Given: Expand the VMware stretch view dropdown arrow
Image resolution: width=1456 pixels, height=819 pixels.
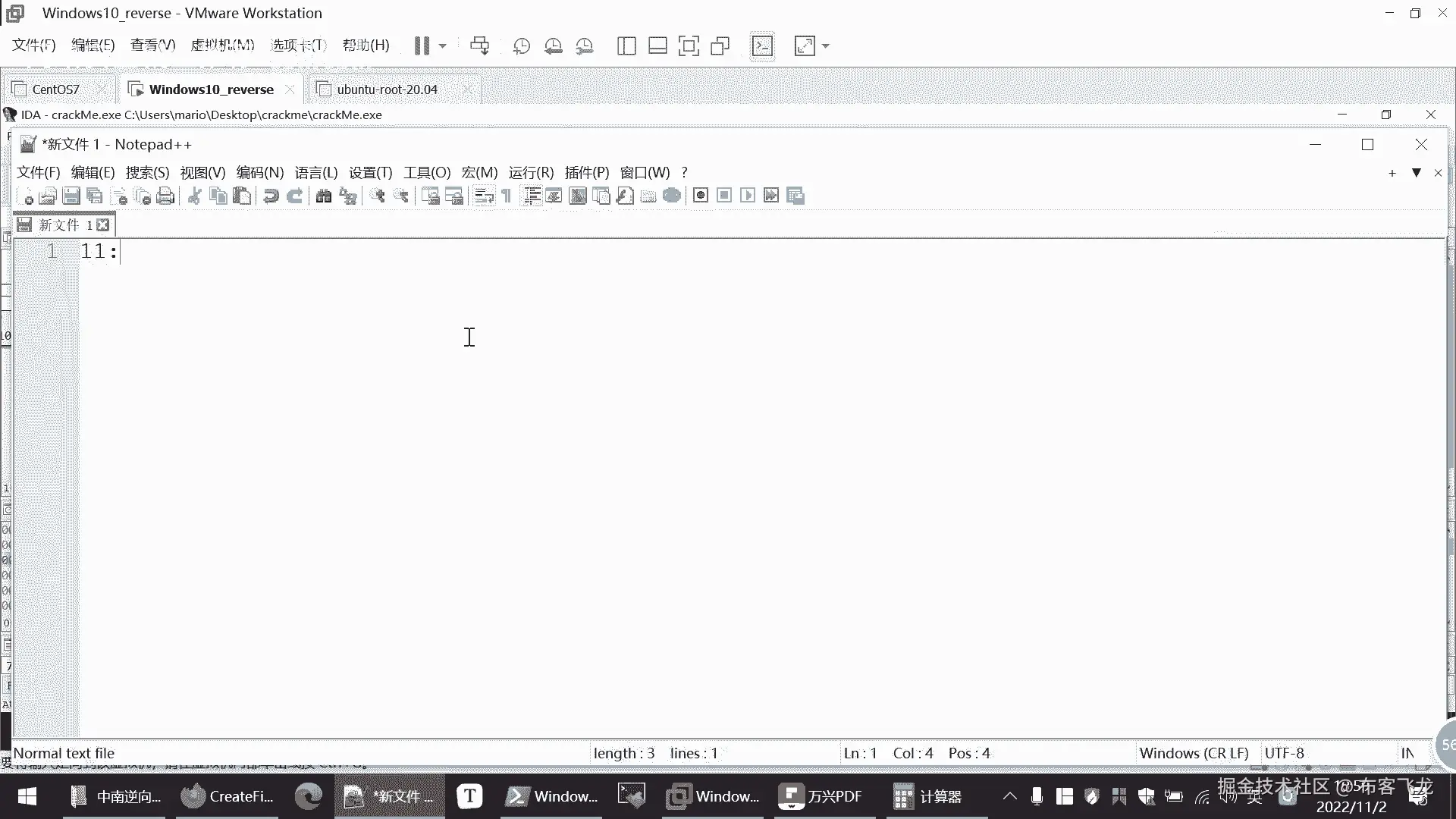Looking at the screenshot, I should [x=826, y=46].
